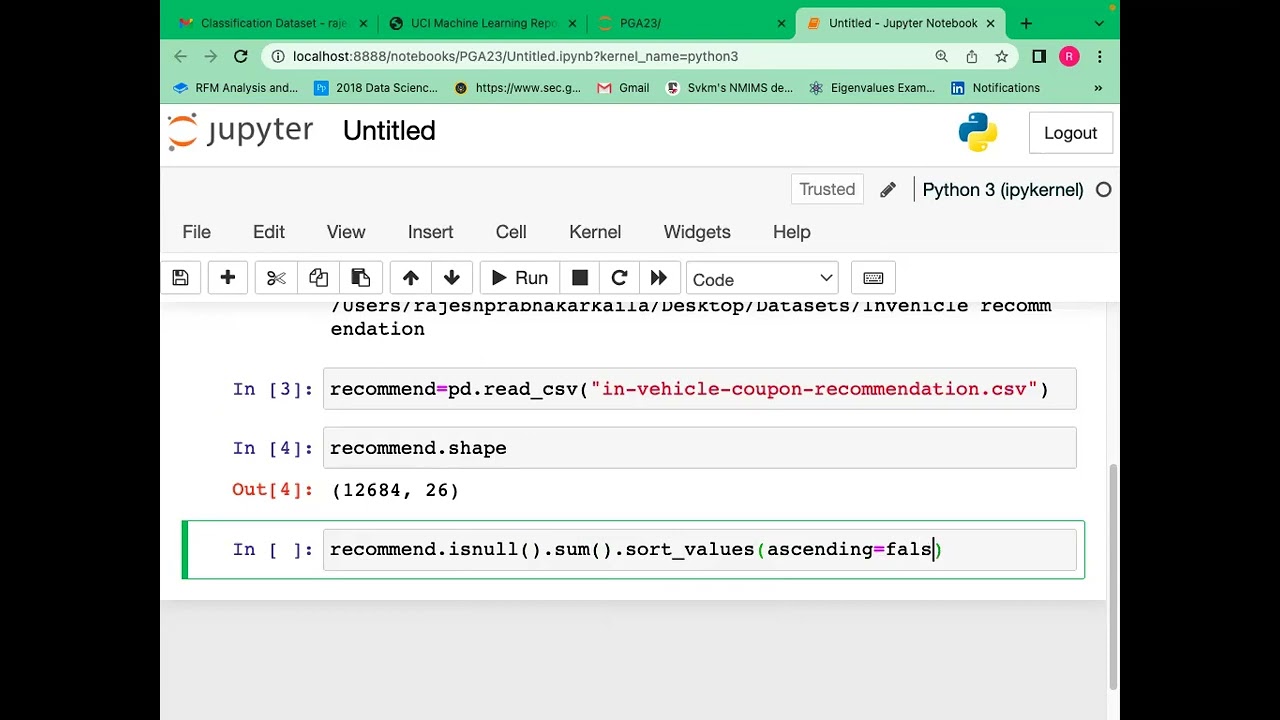Open the Help menu
Image resolution: width=1280 pixels, height=720 pixels.
791,232
